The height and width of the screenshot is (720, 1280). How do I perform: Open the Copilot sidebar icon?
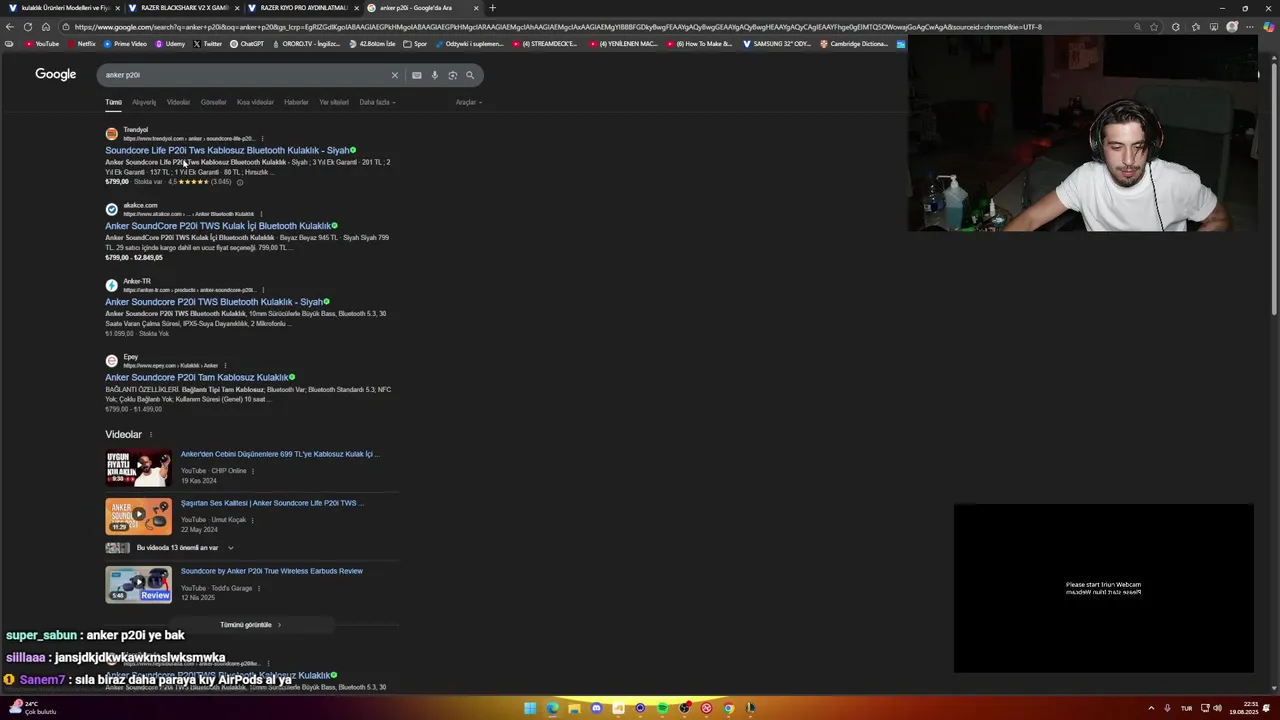1268,27
